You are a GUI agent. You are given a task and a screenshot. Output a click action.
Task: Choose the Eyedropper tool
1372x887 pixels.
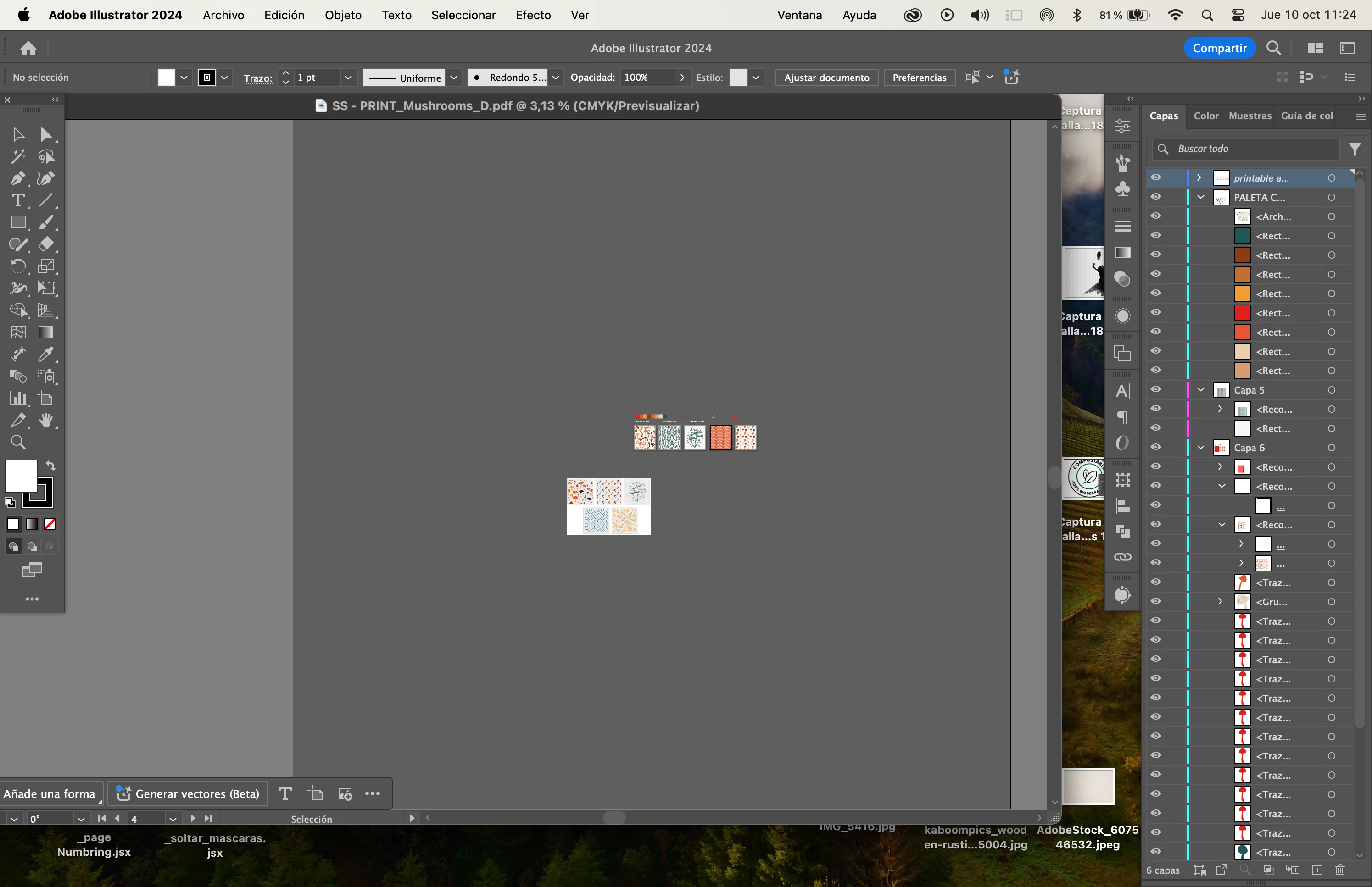pos(46,354)
